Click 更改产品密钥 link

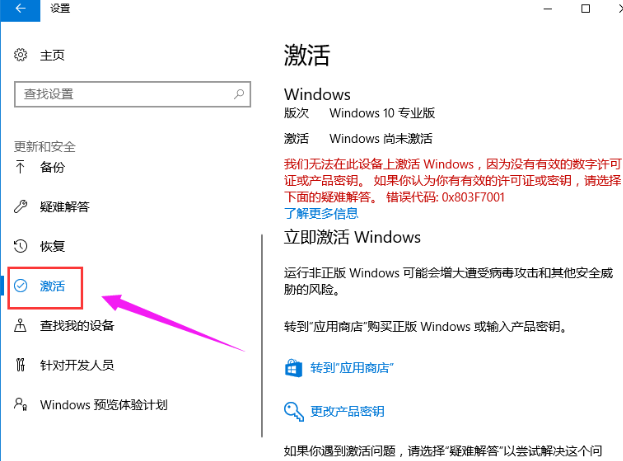pos(347,411)
